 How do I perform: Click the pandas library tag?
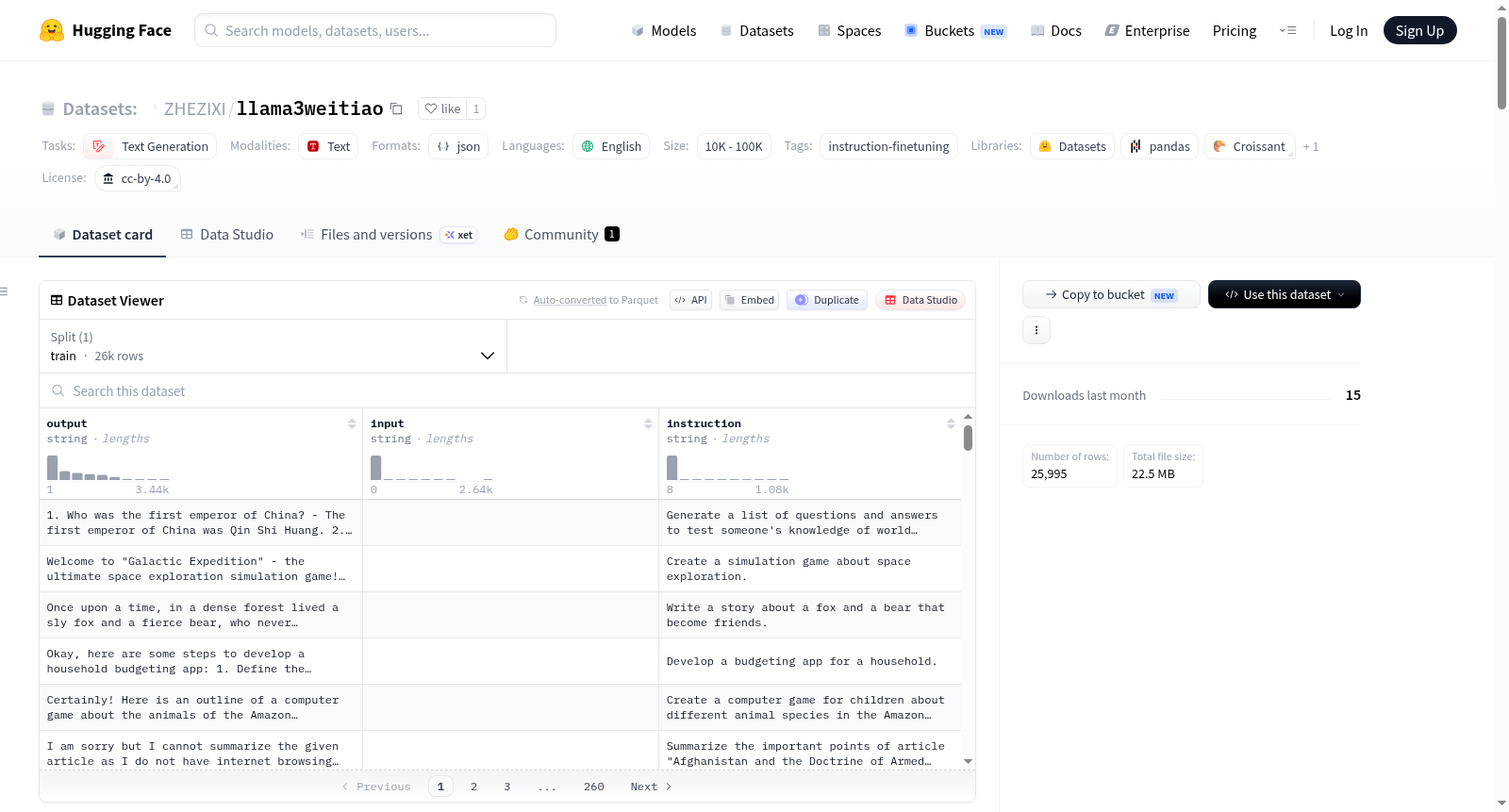(x=1160, y=146)
